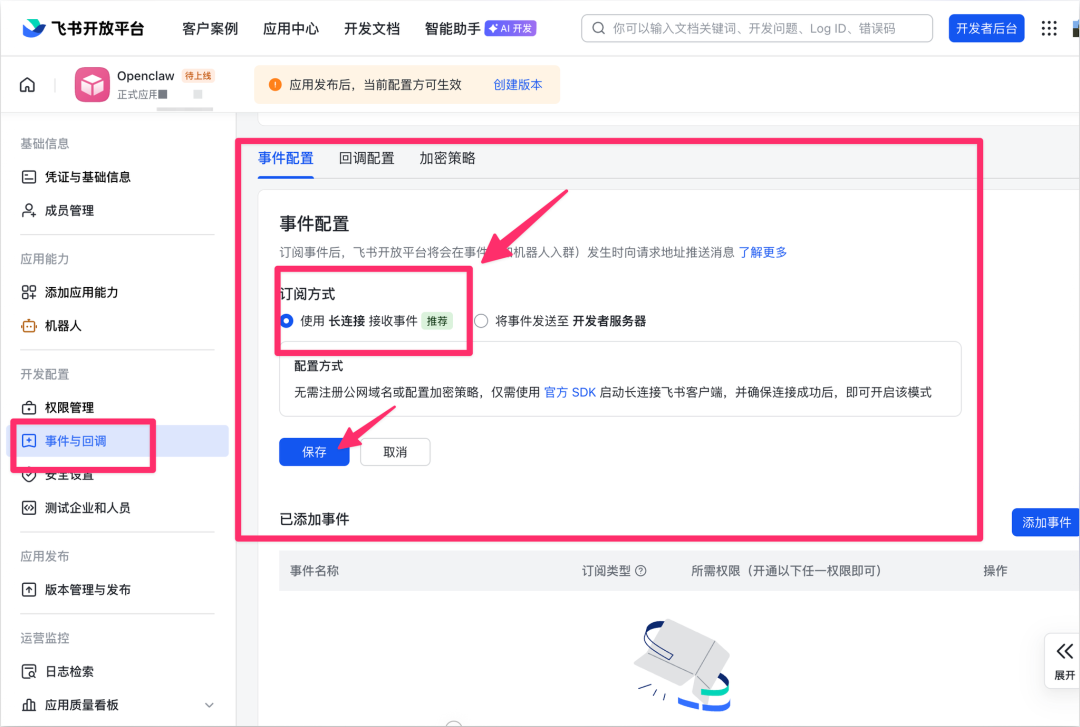This screenshot has height=727, width=1080.
Task: Open 凭证与基础信息 from the sidebar
Action: coord(90,176)
